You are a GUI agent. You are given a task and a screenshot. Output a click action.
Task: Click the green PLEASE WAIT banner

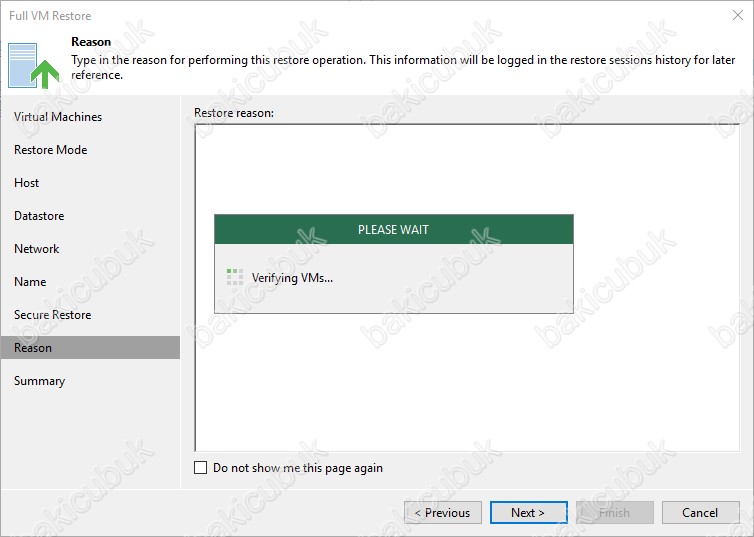394,230
